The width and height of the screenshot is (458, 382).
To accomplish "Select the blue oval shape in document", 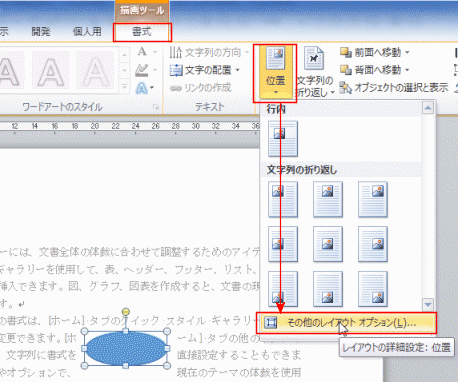I will point(126,348).
